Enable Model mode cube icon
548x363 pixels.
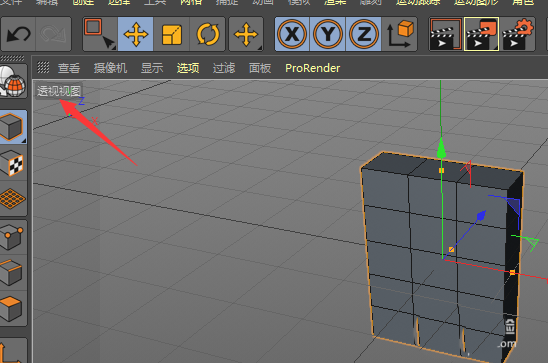pos(12,127)
